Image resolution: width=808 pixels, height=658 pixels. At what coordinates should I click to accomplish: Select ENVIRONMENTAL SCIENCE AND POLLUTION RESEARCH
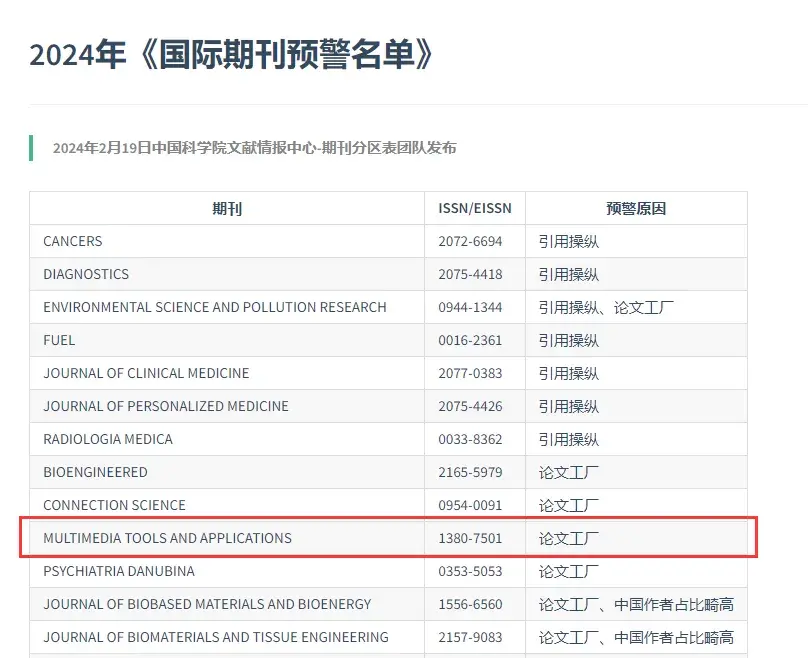pos(214,307)
